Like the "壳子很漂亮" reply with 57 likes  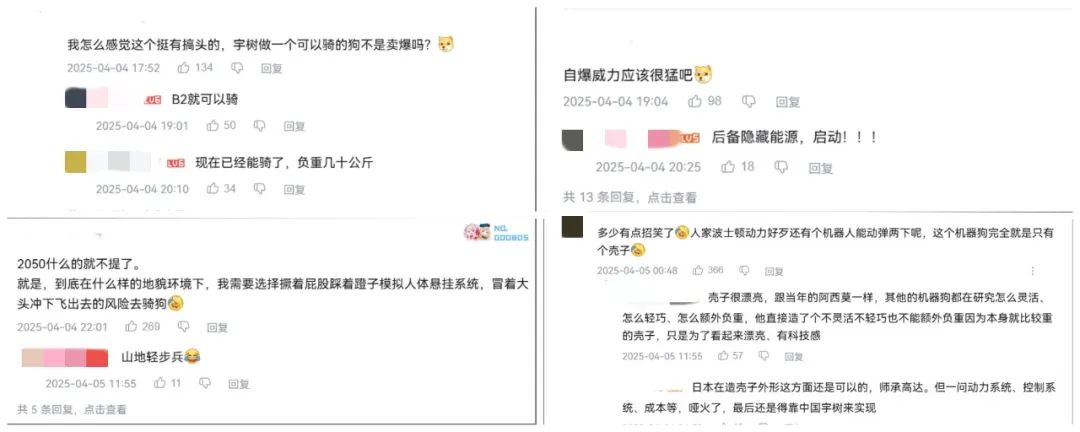(723, 356)
